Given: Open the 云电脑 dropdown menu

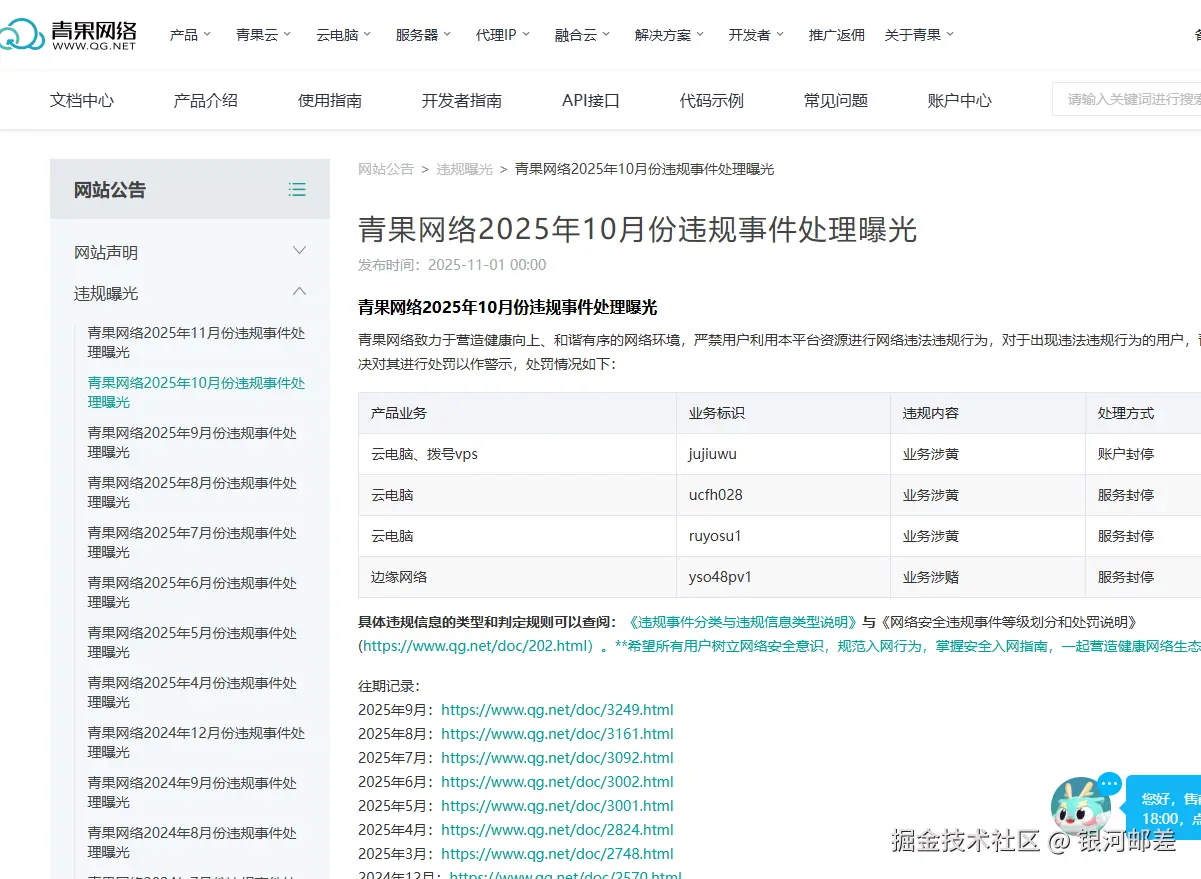Looking at the screenshot, I should (x=344, y=35).
